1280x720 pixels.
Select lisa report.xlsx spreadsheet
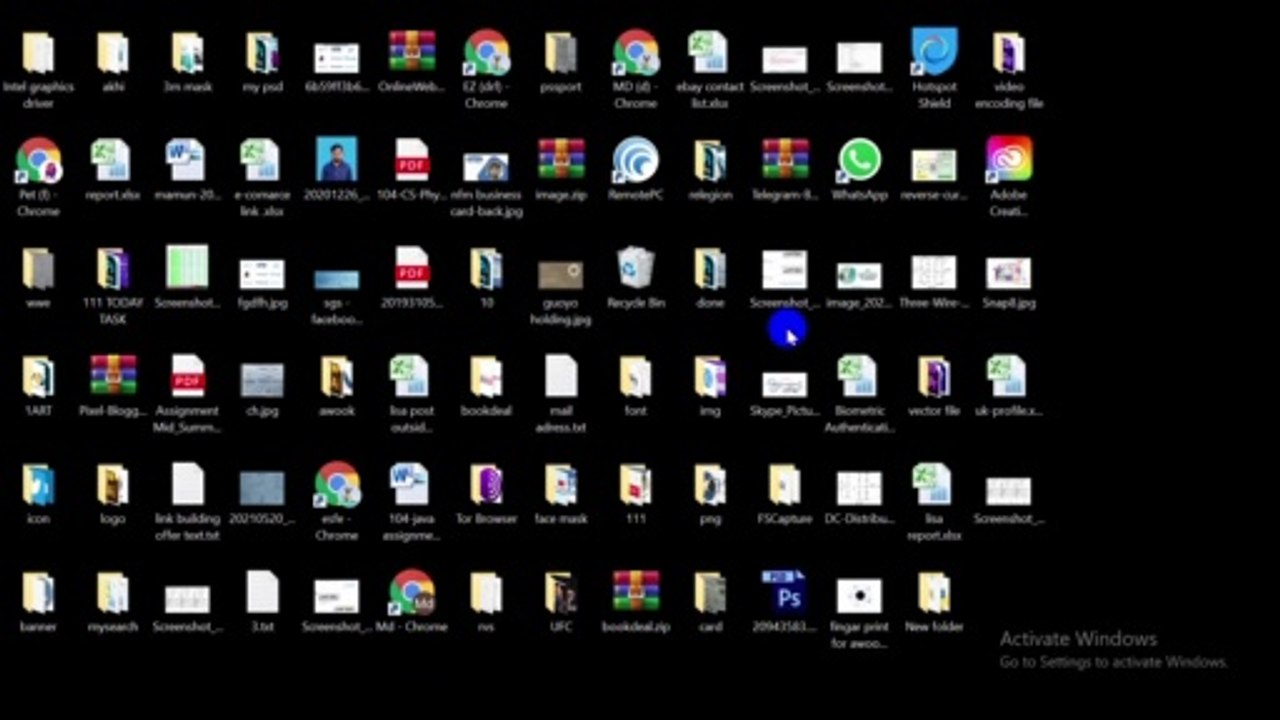click(934, 485)
